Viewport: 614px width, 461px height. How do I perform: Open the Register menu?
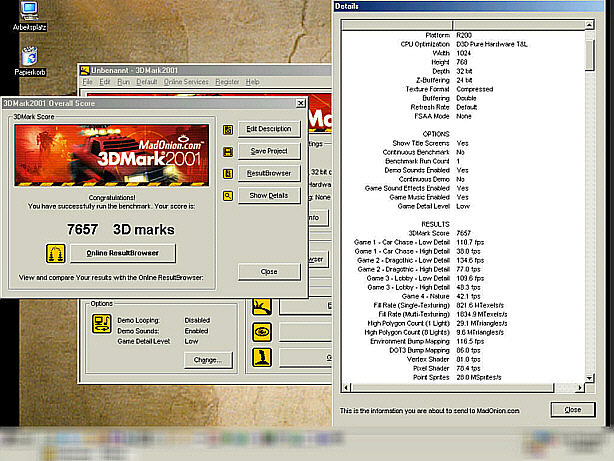point(227,82)
